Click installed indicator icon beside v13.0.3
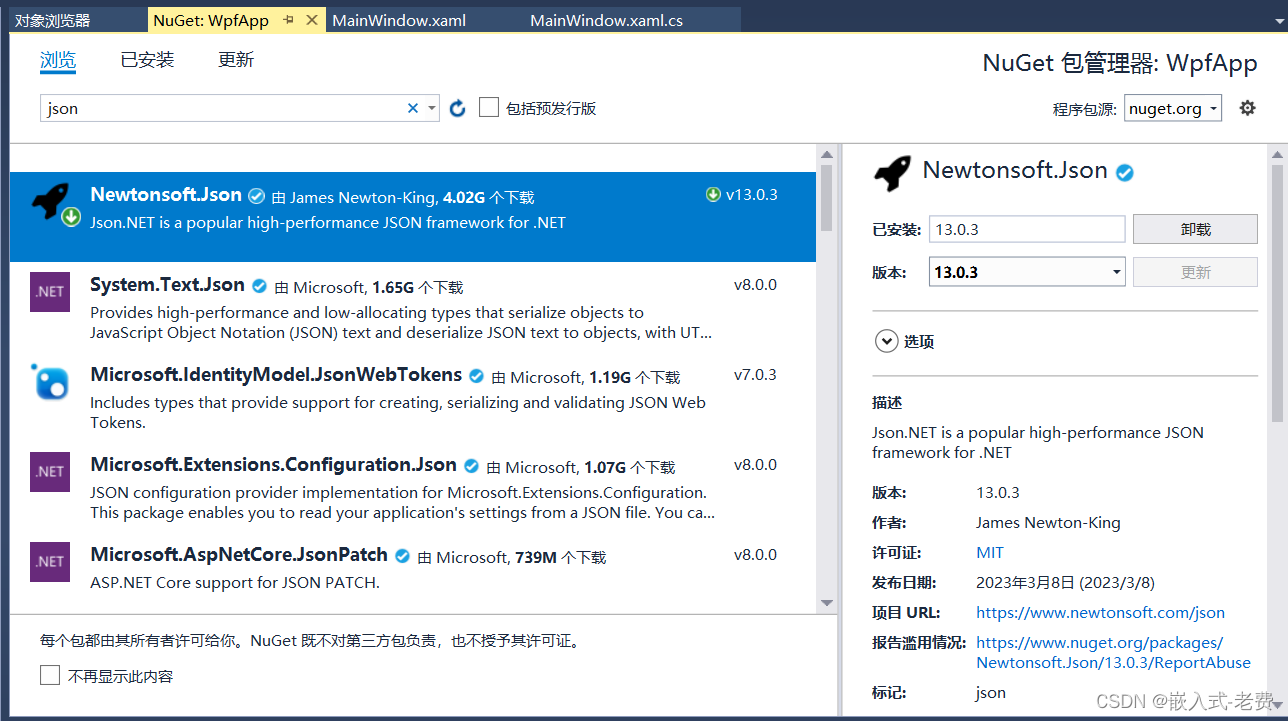 point(713,195)
